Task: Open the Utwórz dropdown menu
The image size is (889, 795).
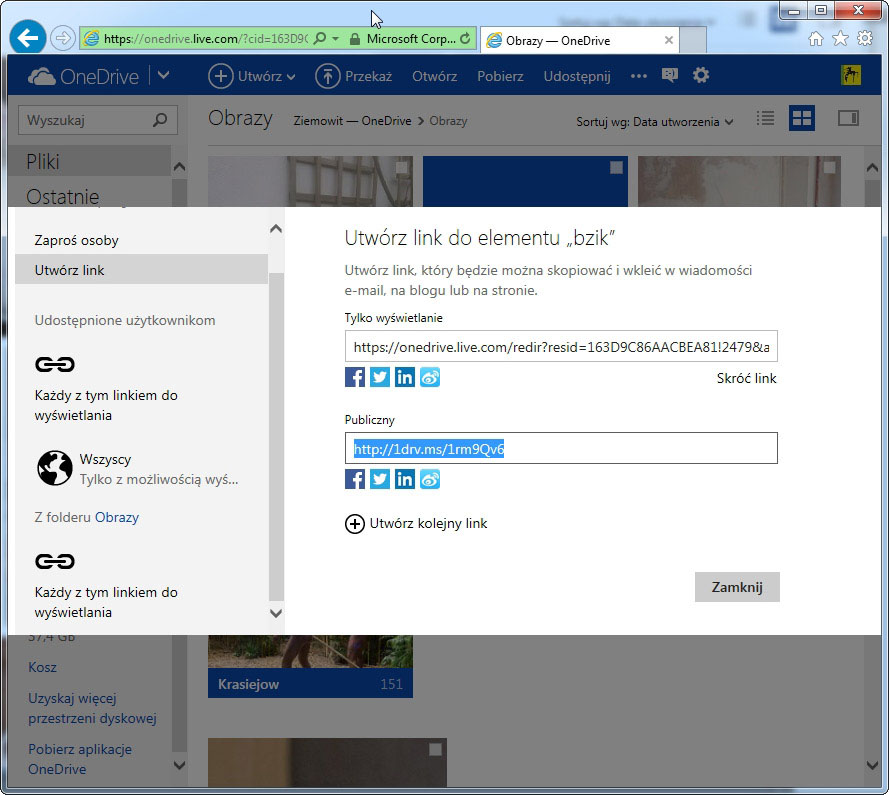Action: tap(252, 76)
